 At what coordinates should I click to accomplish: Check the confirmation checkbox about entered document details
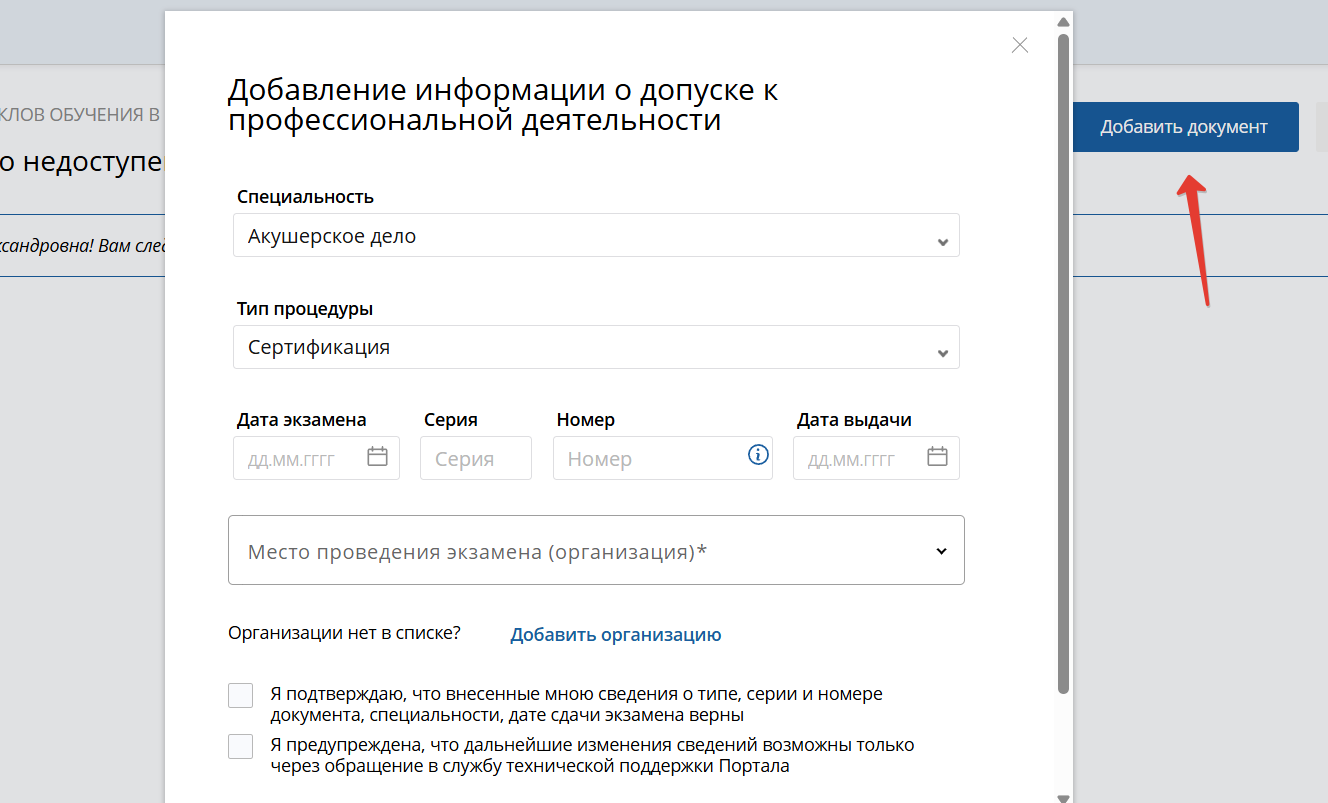240,694
